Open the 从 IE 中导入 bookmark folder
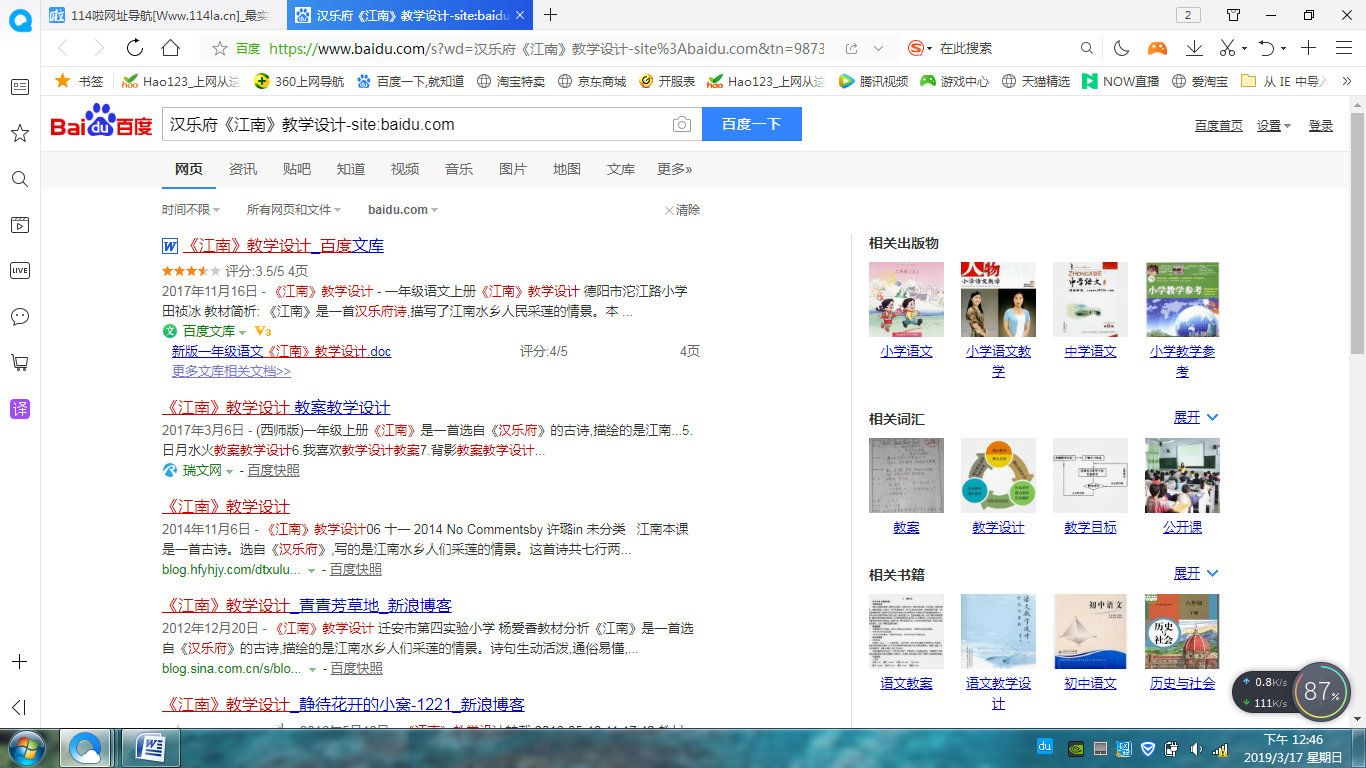The width and height of the screenshot is (1366, 768). [1284, 81]
